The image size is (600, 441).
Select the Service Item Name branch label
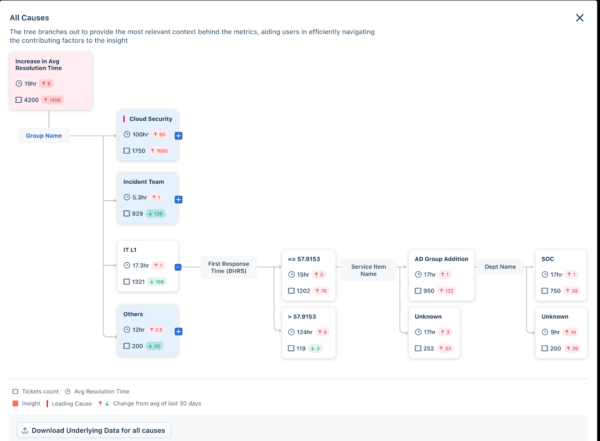click(368, 270)
